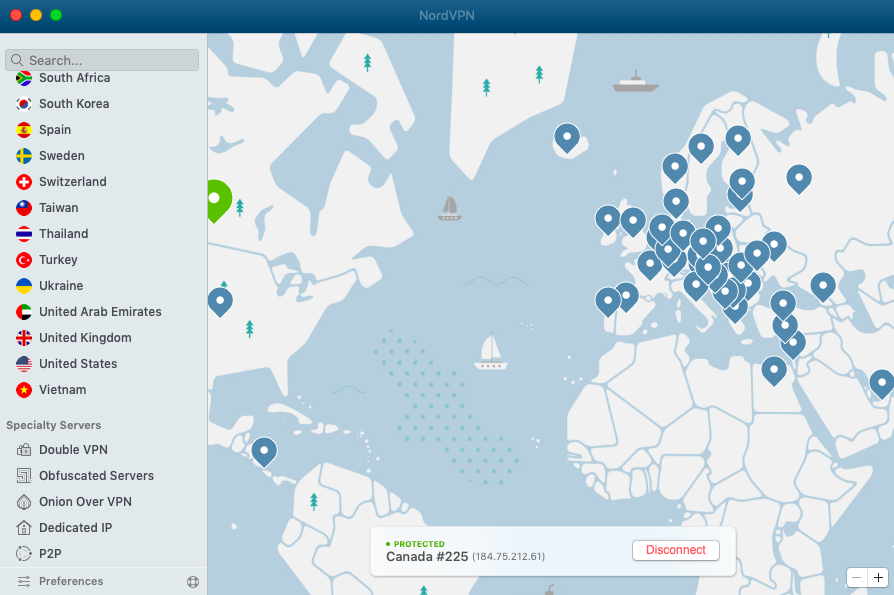The width and height of the screenshot is (894, 595).
Task: Disconnect from Canada #225 server
Action: click(x=676, y=550)
